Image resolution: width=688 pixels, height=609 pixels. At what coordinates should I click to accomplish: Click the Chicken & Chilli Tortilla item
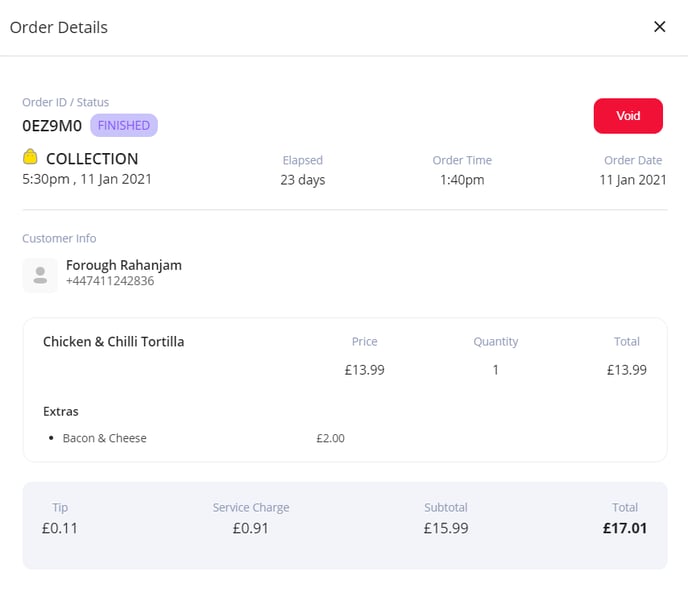tap(114, 342)
